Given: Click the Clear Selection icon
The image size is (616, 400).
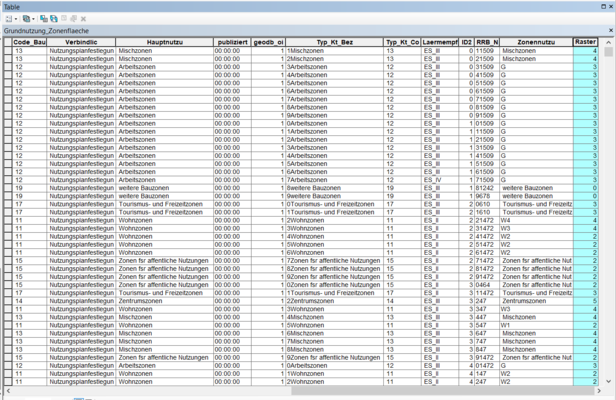Looking at the screenshot, I should 63,19.
